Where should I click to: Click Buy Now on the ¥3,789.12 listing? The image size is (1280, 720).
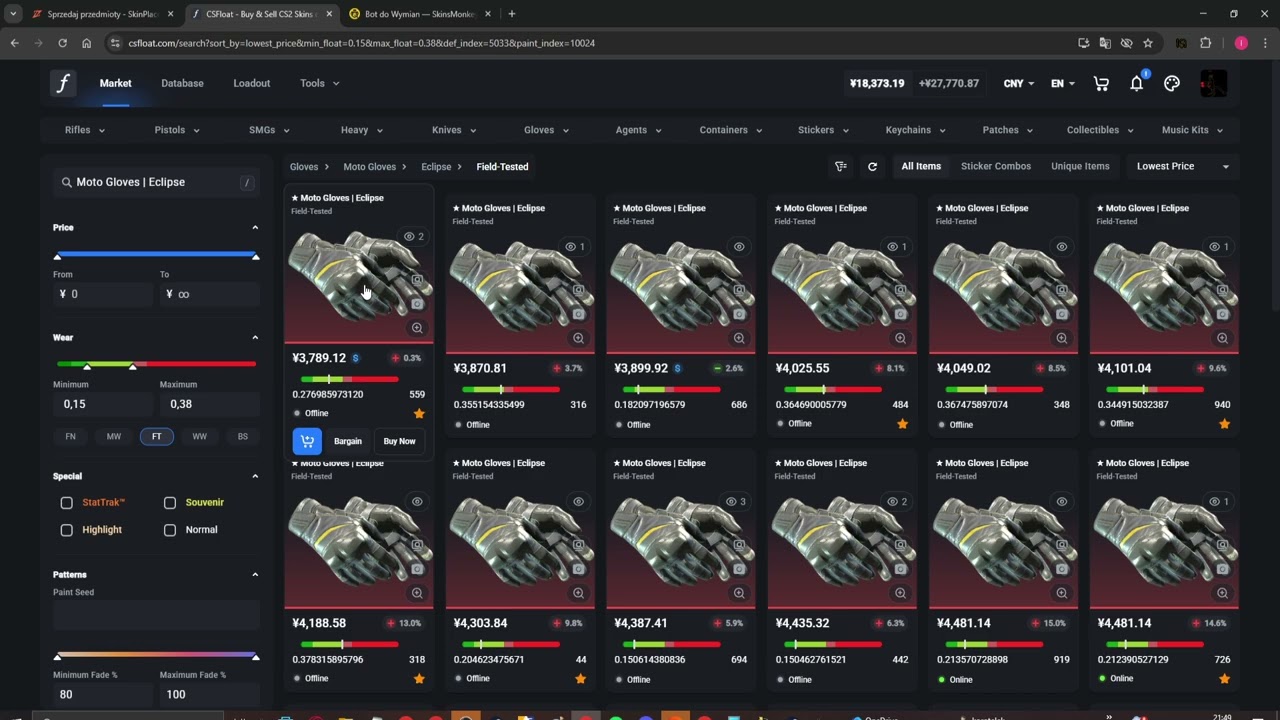click(399, 441)
